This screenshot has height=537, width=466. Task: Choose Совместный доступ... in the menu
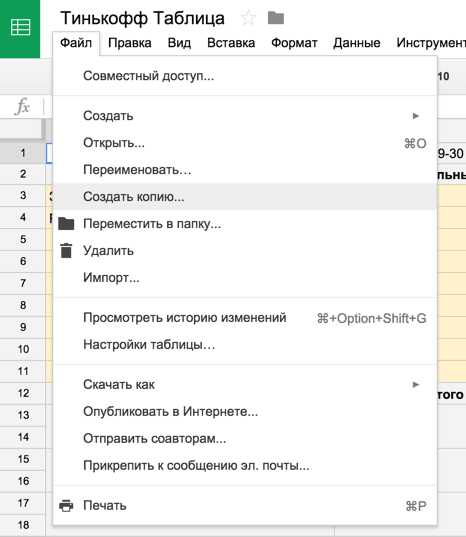(x=245, y=76)
